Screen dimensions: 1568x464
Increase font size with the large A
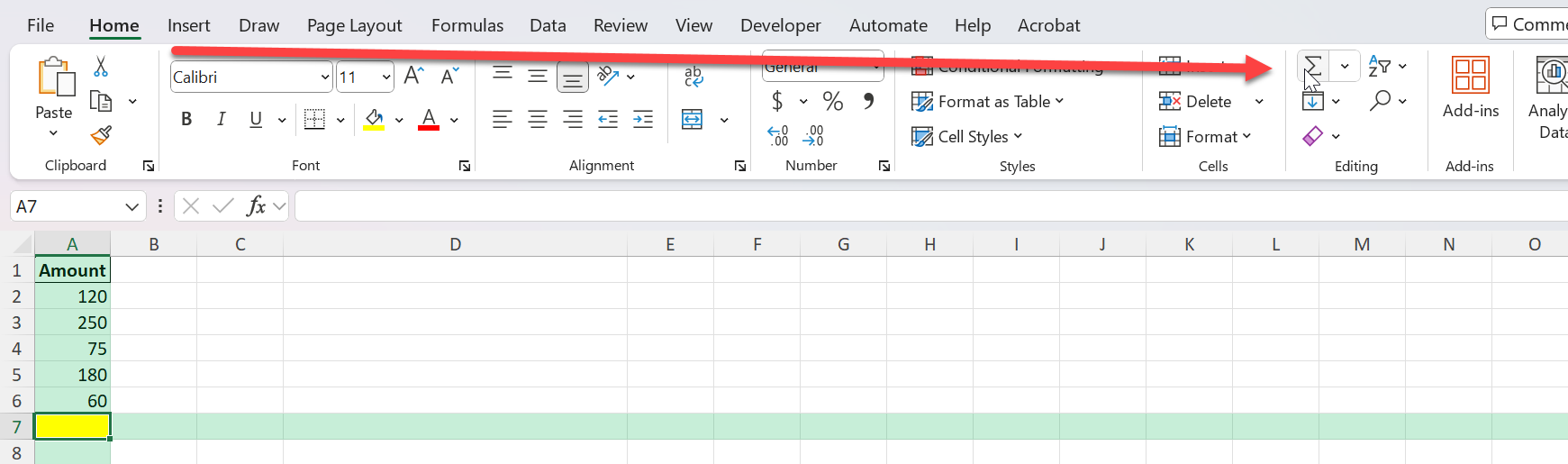pyautogui.click(x=413, y=77)
